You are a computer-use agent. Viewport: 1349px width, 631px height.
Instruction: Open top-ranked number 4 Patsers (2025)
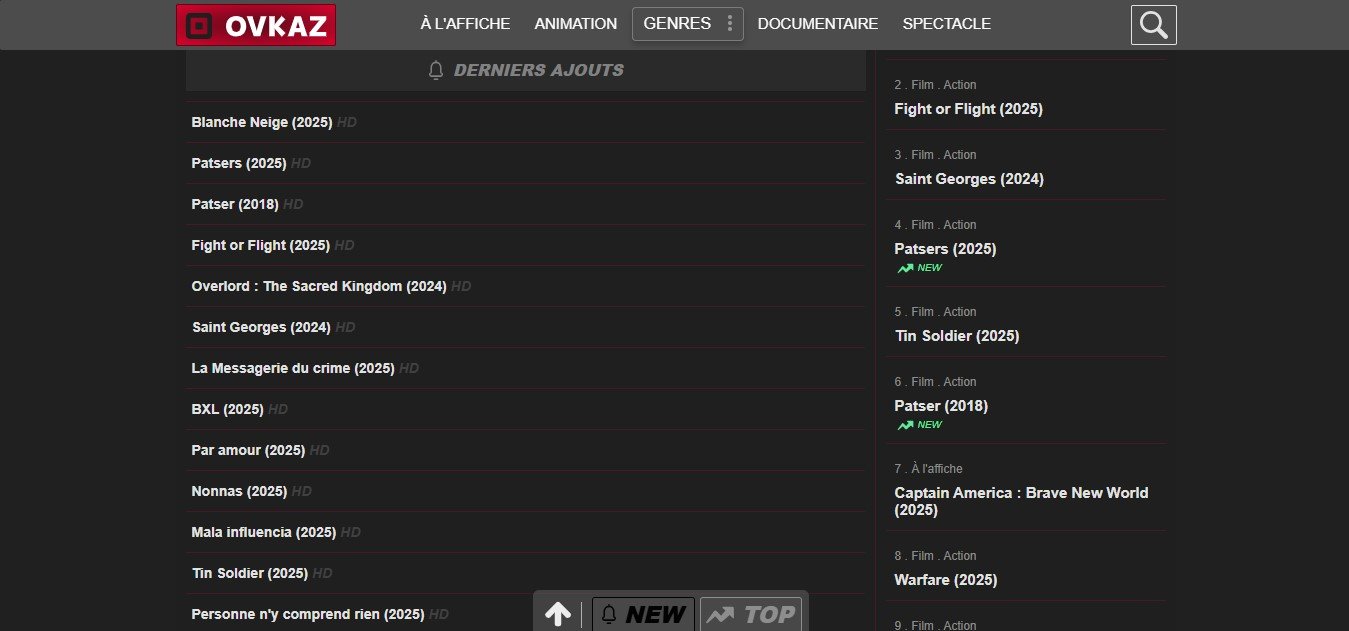[945, 249]
